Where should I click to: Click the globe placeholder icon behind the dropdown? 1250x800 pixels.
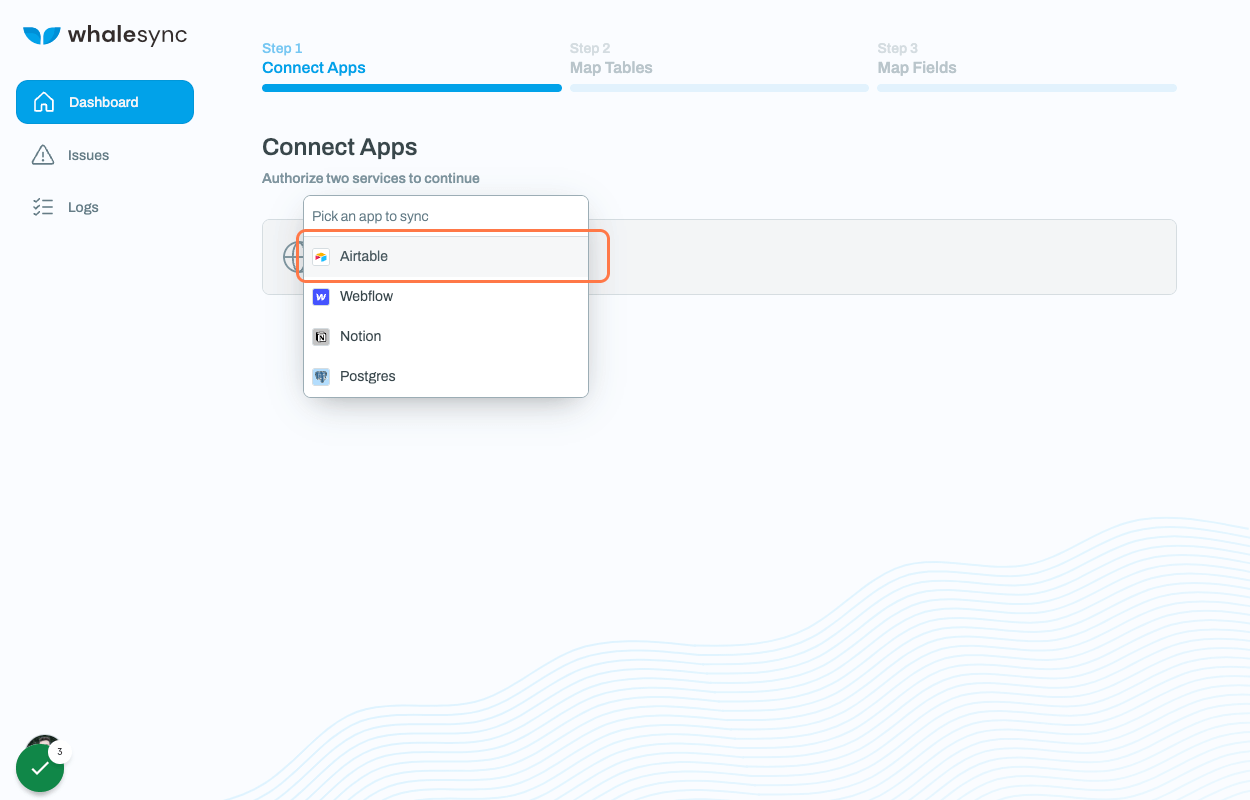(294, 256)
